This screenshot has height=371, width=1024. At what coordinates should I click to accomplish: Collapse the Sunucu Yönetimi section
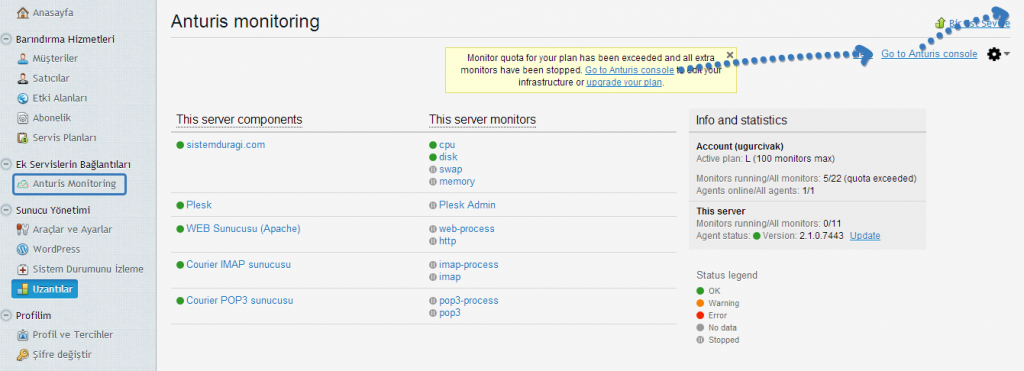tap(6, 210)
